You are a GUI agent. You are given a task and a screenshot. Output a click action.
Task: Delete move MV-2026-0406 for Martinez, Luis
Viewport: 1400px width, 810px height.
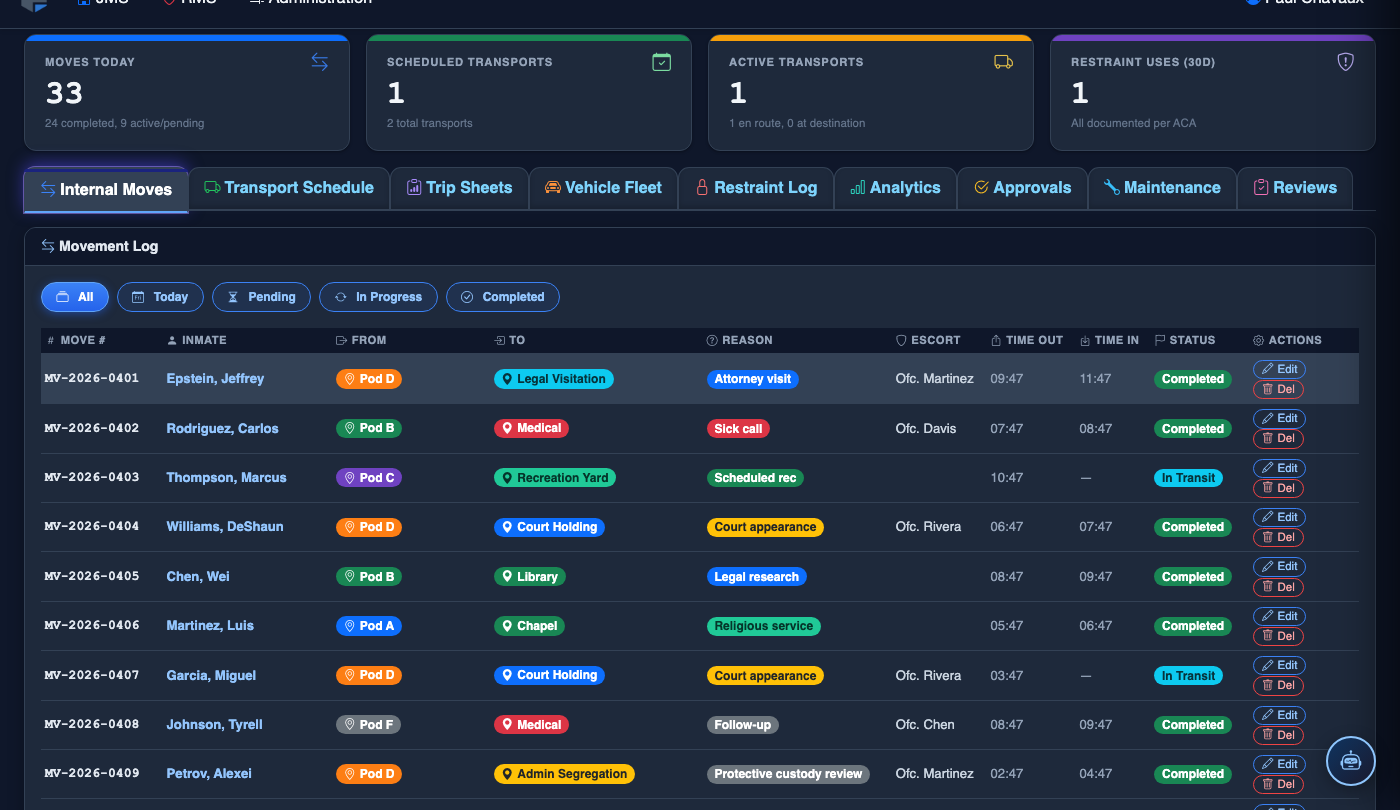pos(1279,636)
